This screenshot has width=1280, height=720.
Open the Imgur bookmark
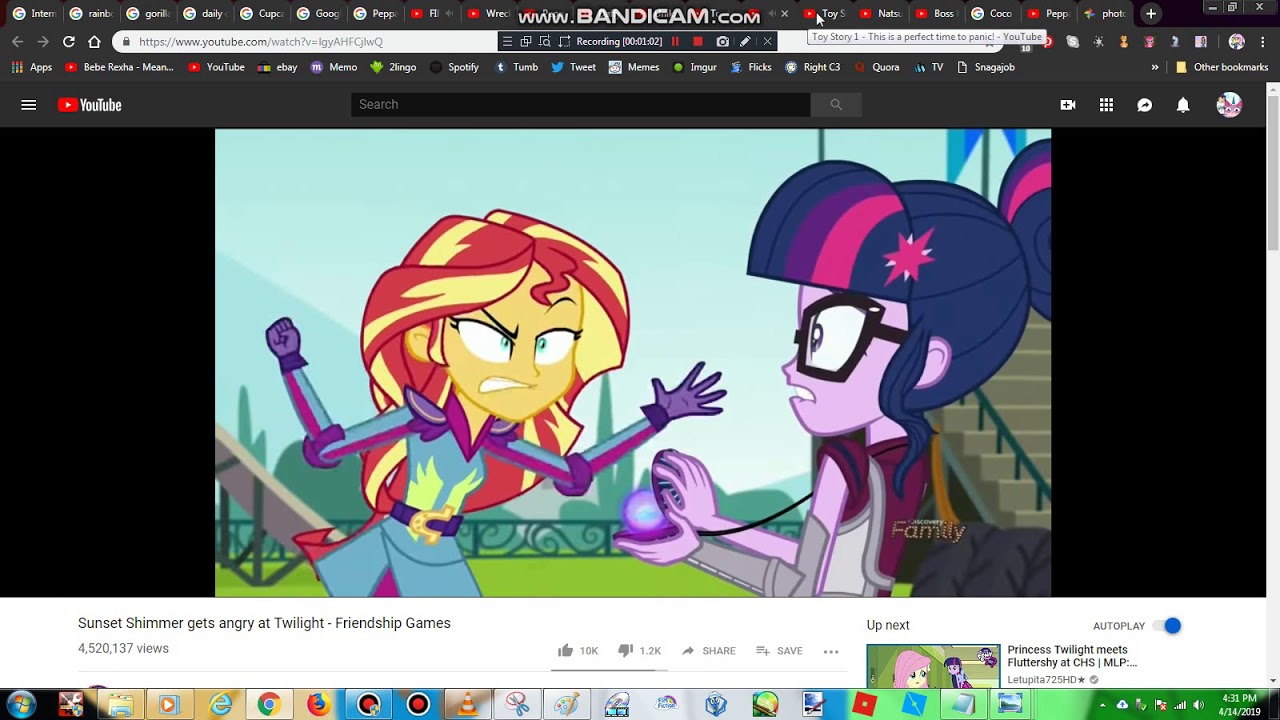point(694,68)
